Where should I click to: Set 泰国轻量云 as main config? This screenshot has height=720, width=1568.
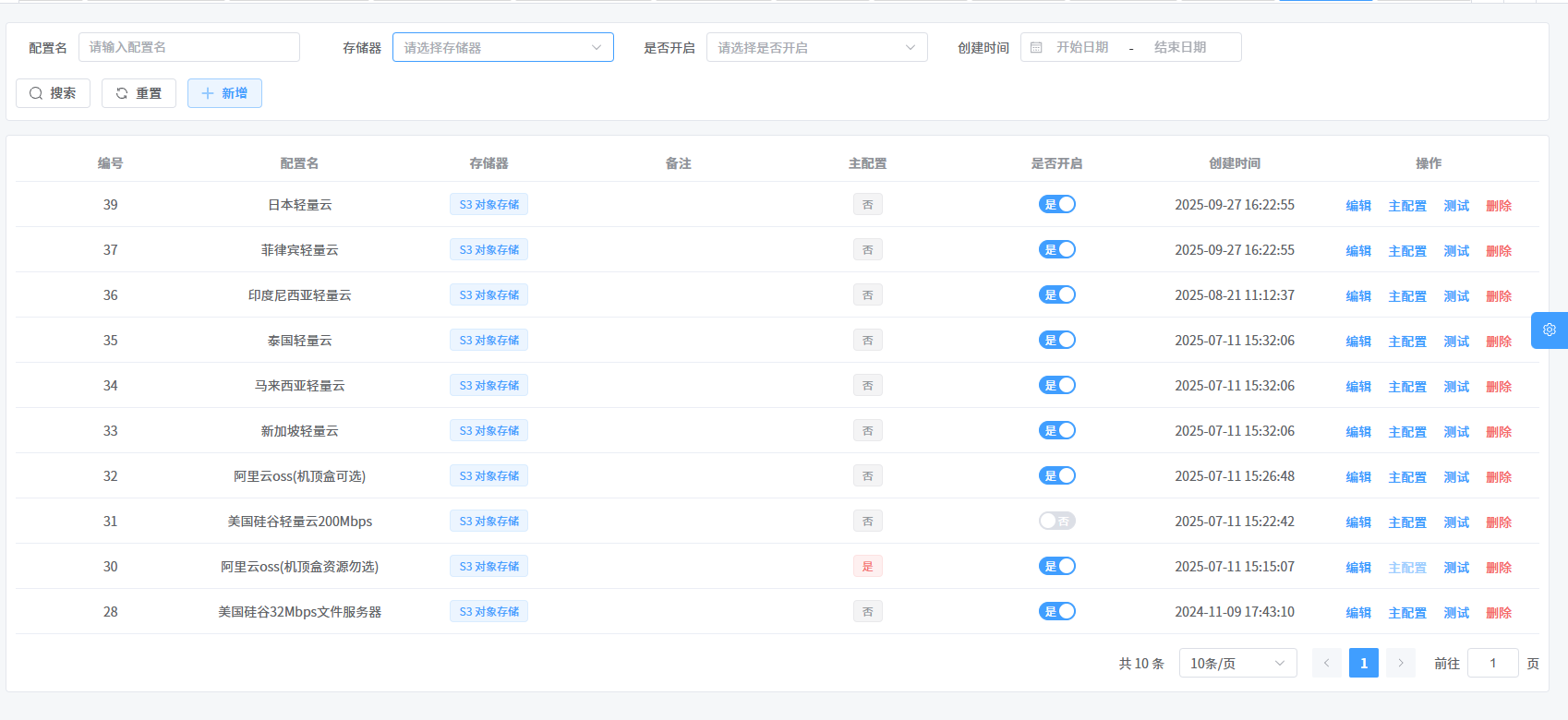1407,342
